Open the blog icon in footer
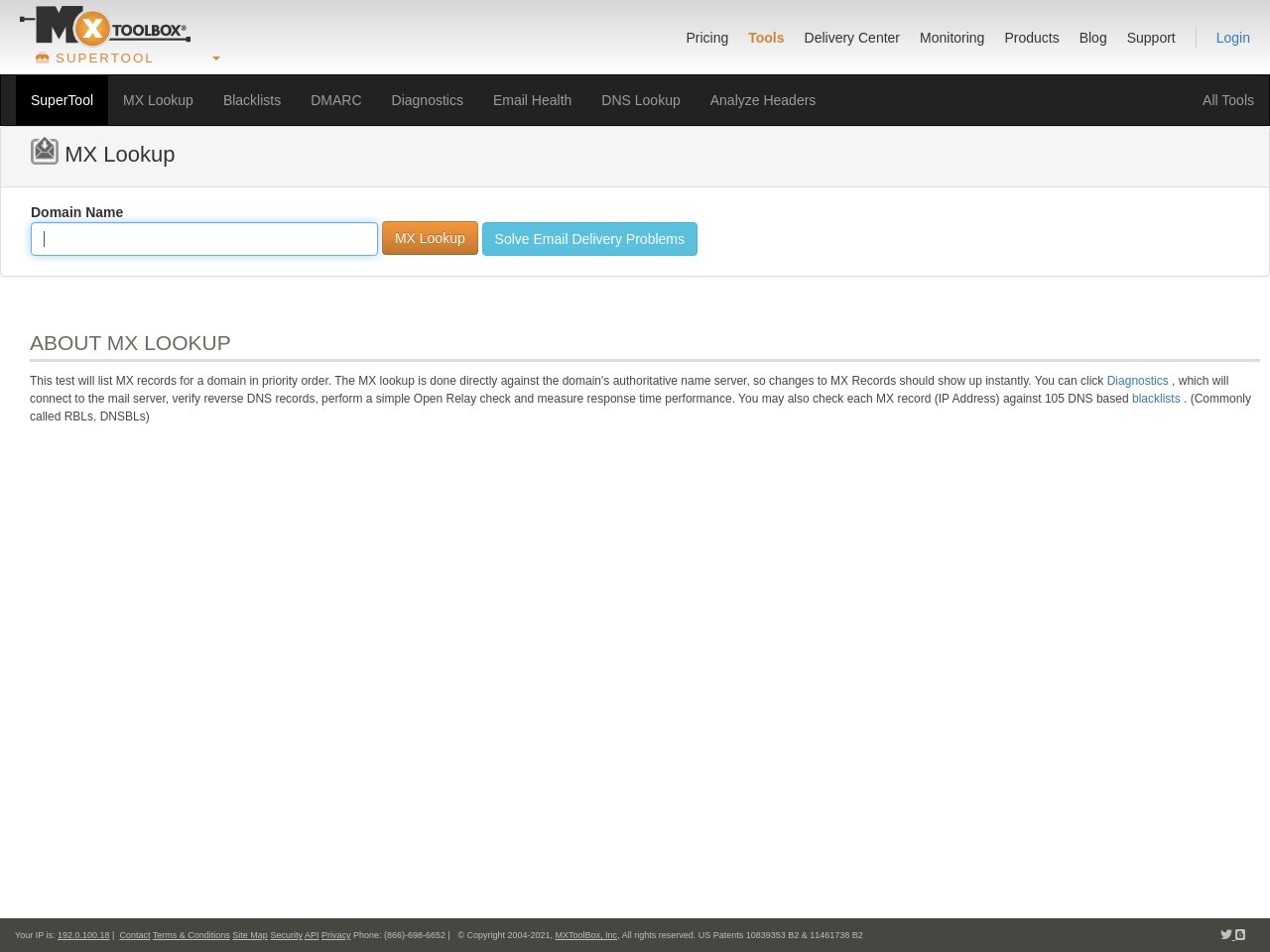 [1240, 934]
